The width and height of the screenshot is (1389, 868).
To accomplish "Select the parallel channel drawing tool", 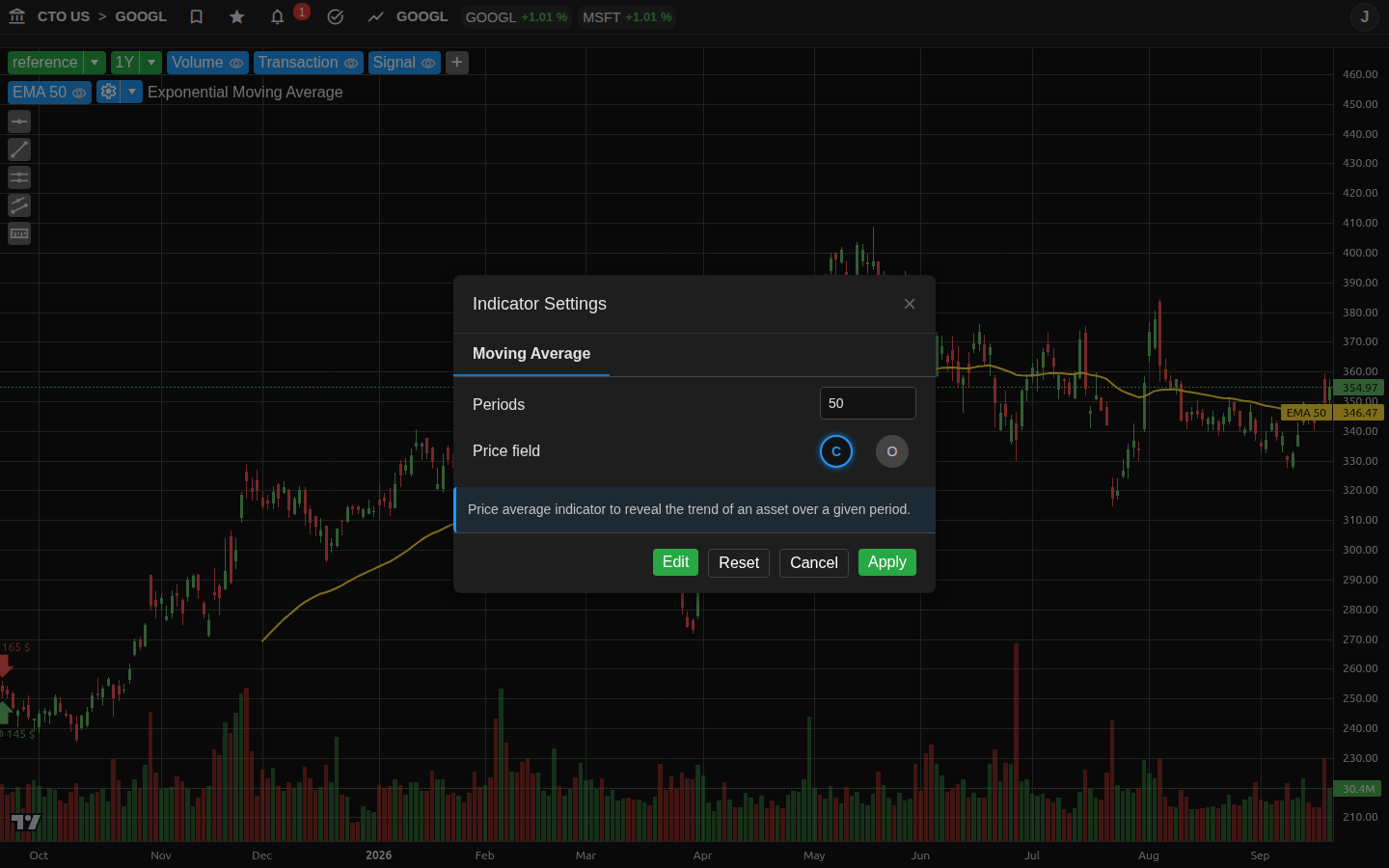I will point(19,205).
